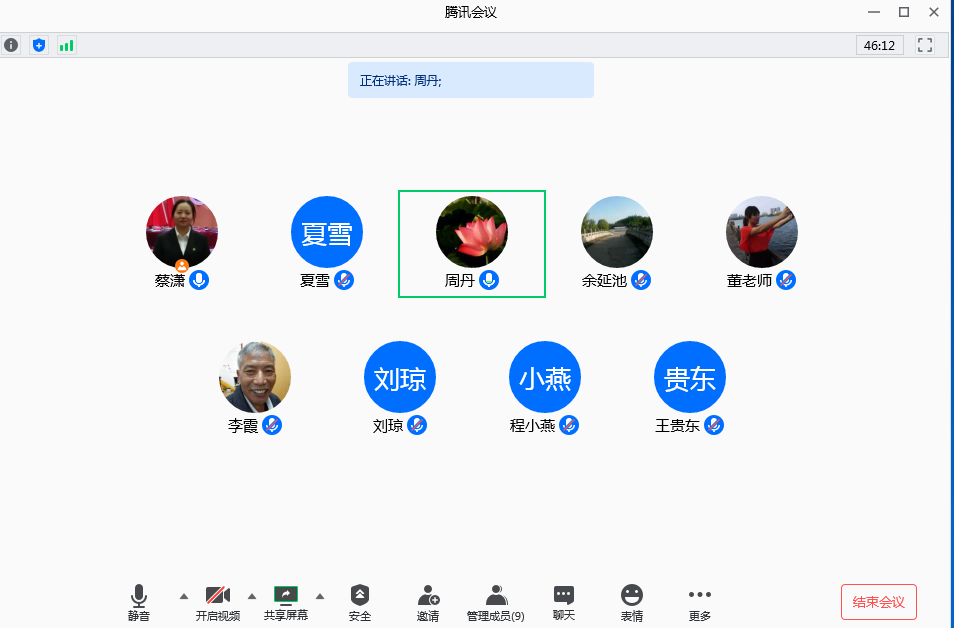Open 管理成员(9) member management
This screenshot has width=954, height=628.
click(x=496, y=602)
